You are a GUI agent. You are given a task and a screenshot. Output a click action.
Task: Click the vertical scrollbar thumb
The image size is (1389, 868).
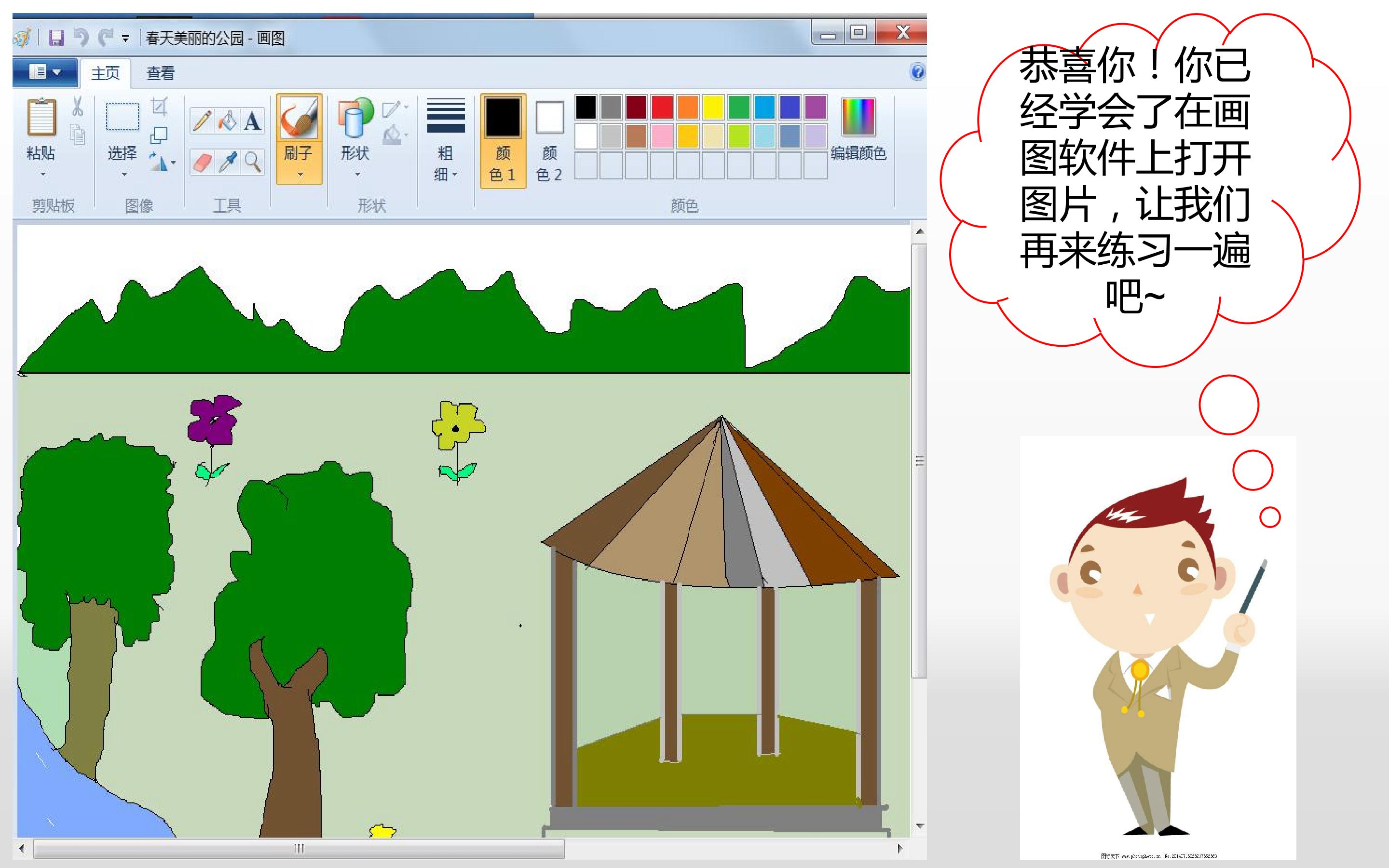(920, 461)
